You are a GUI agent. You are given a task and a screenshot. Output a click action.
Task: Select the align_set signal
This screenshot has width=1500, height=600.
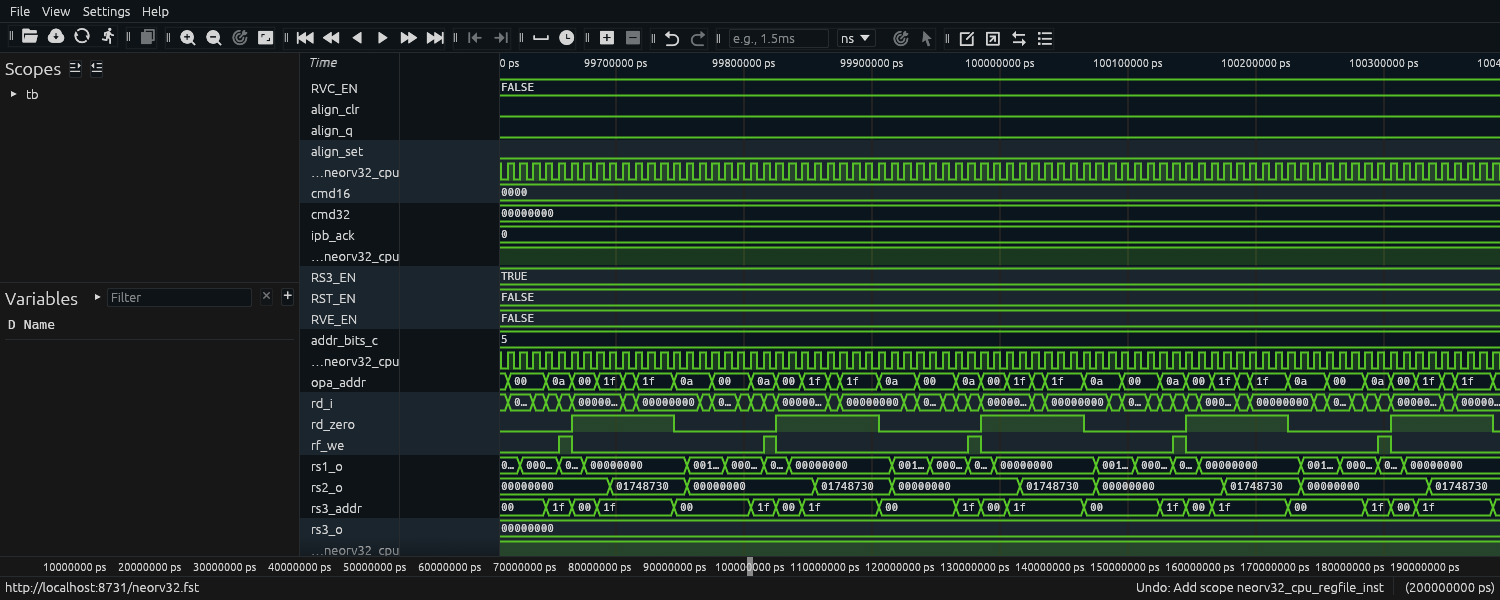337,151
